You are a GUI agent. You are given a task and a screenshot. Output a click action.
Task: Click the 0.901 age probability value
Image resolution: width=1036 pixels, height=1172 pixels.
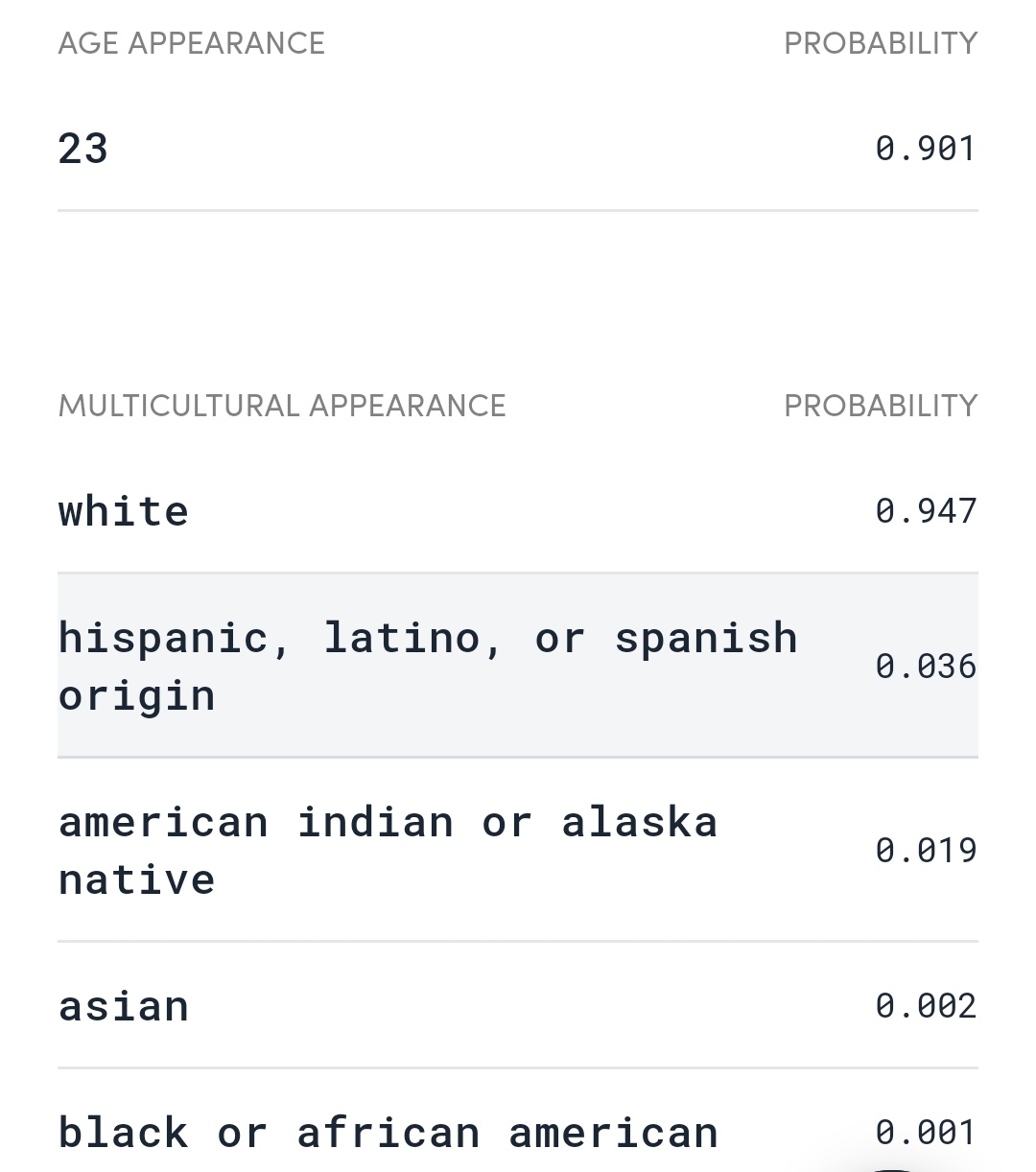click(x=926, y=149)
